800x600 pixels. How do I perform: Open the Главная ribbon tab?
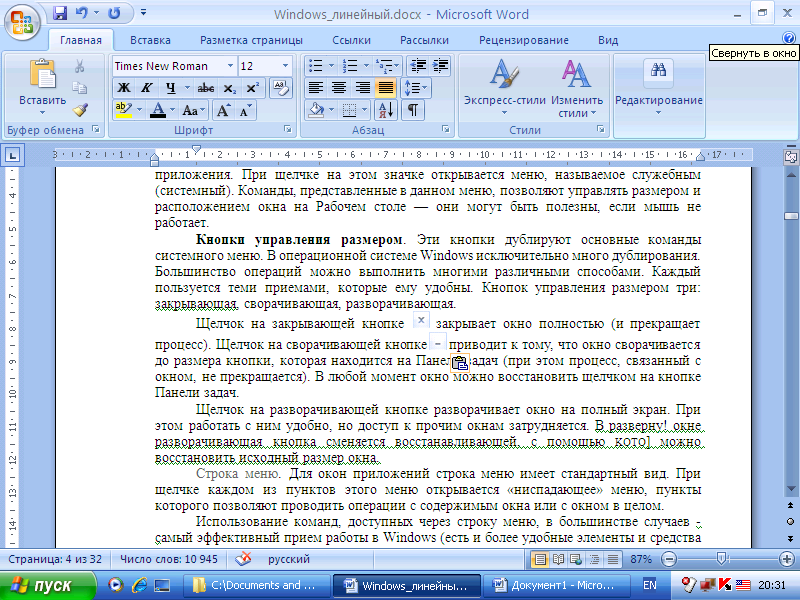(x=81, y=40)
